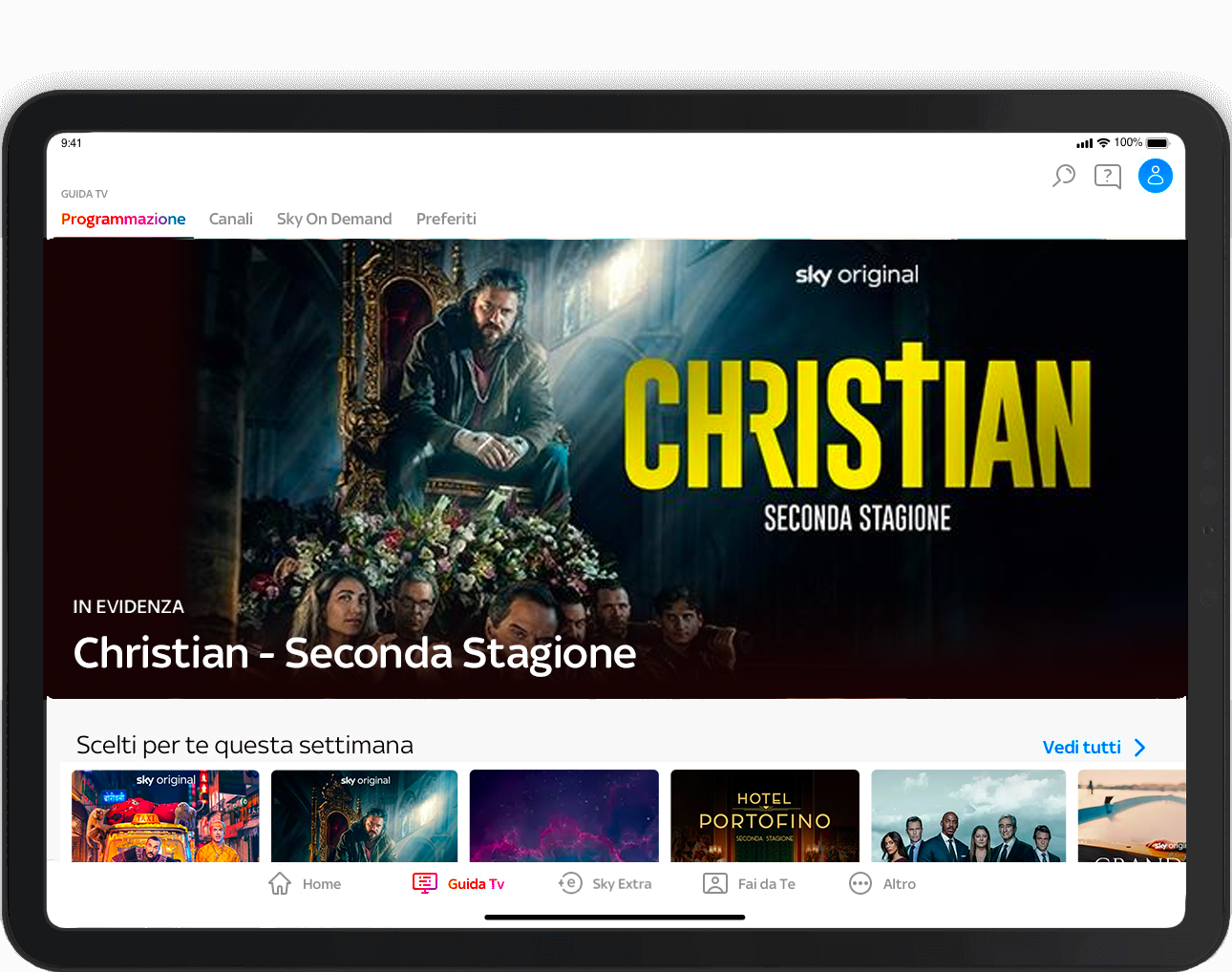Check the Wi-Fi icon in the status bar
This screenshot has width=1232, height=972.
(1104, 143)
